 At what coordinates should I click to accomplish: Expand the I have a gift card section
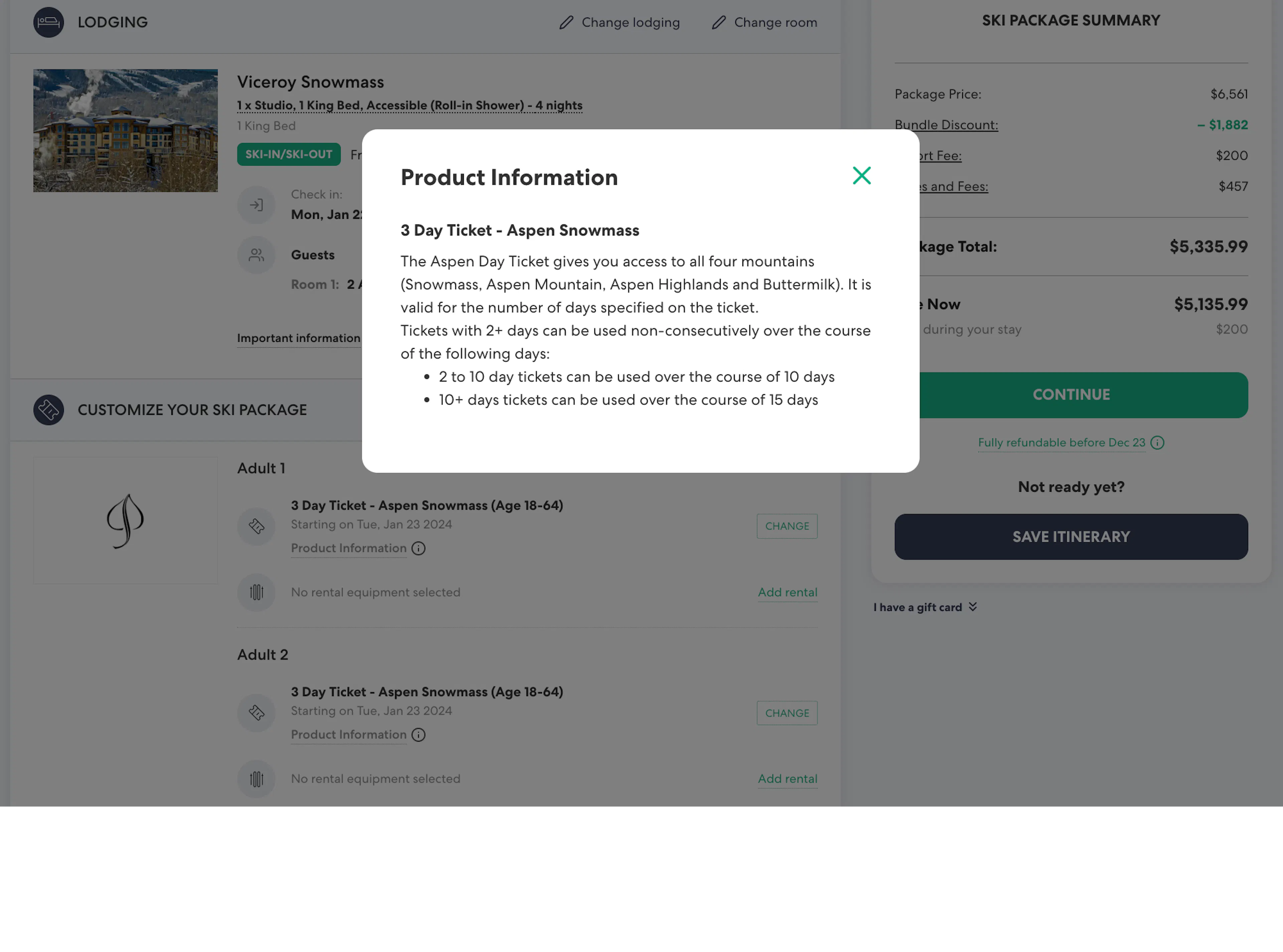924,607
